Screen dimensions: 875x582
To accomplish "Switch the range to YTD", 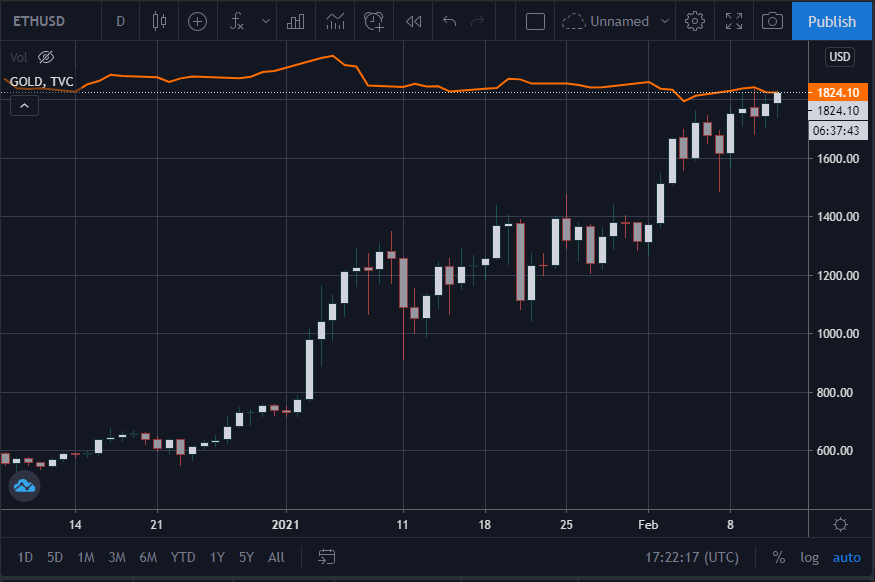I will pos(182,557).
